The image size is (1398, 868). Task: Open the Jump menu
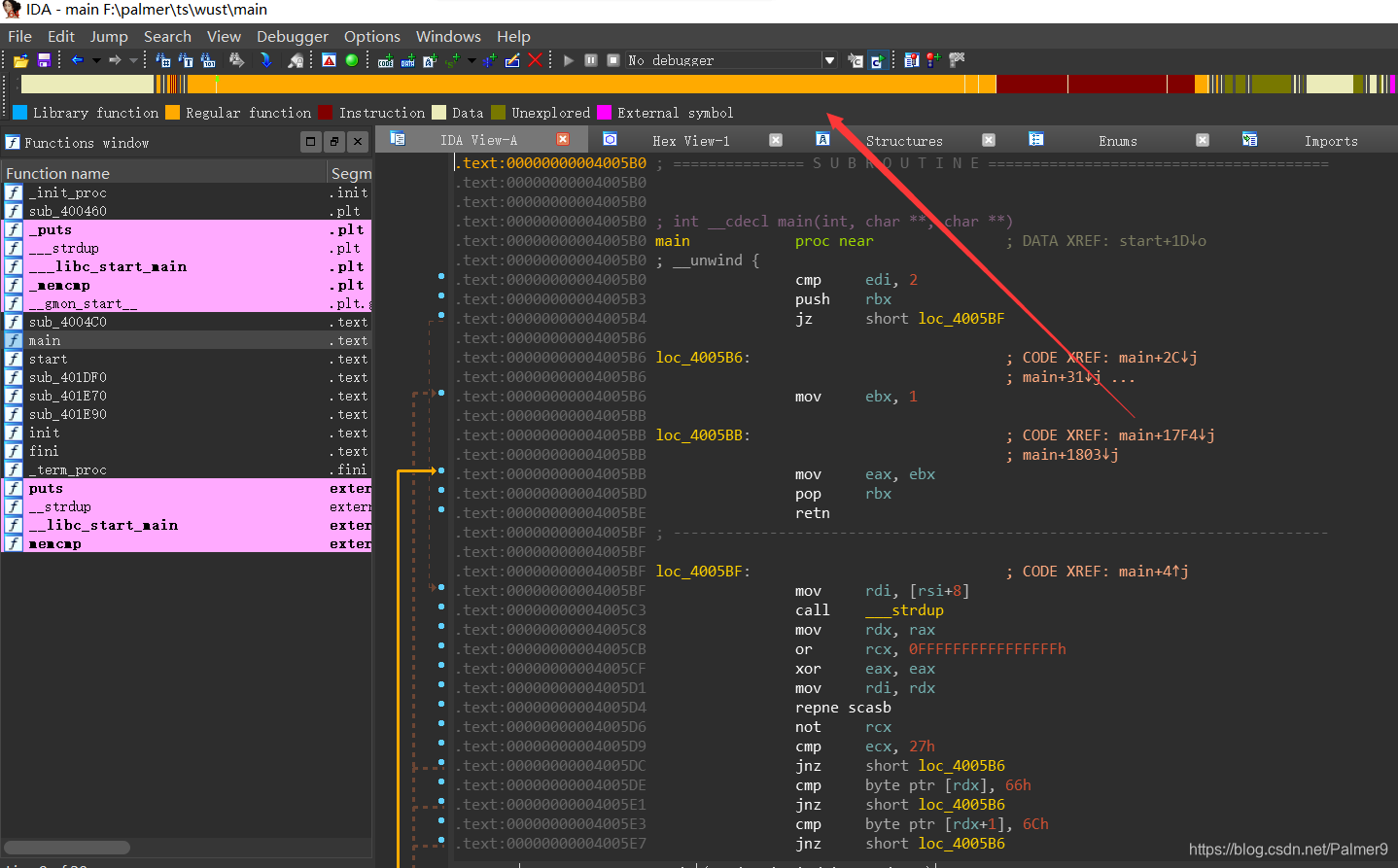109,36
